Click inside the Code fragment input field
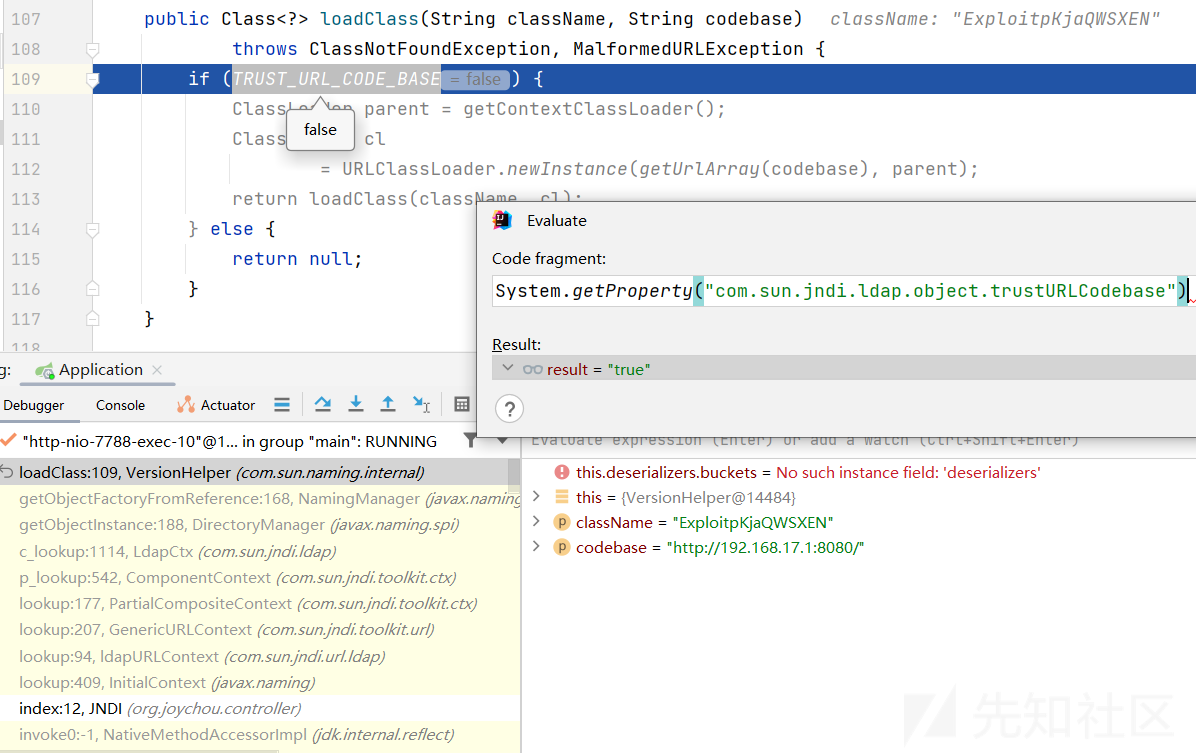1196x753 pixels. point(835,291)
